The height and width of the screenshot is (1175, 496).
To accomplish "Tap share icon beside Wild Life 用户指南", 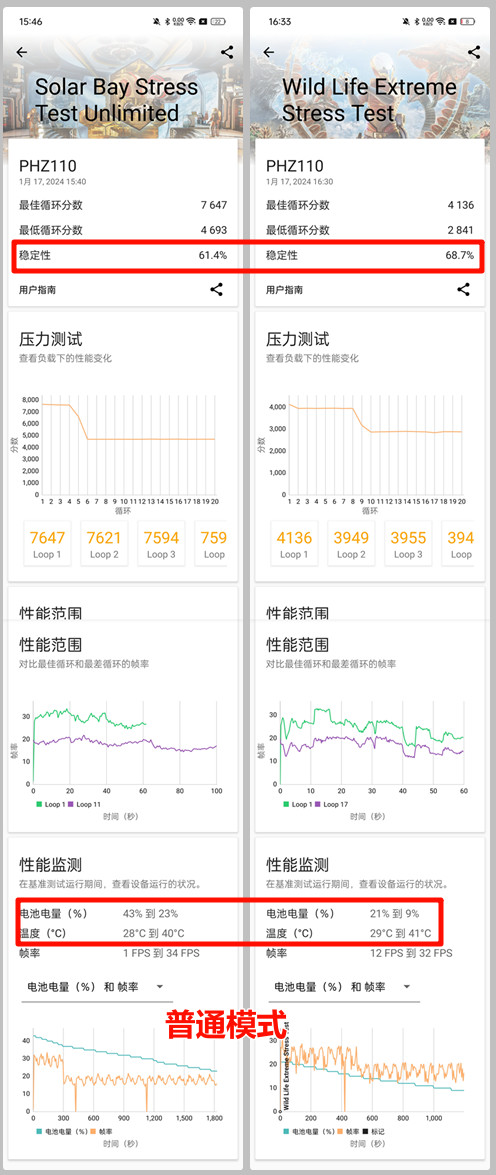I will tap(464, 289).
